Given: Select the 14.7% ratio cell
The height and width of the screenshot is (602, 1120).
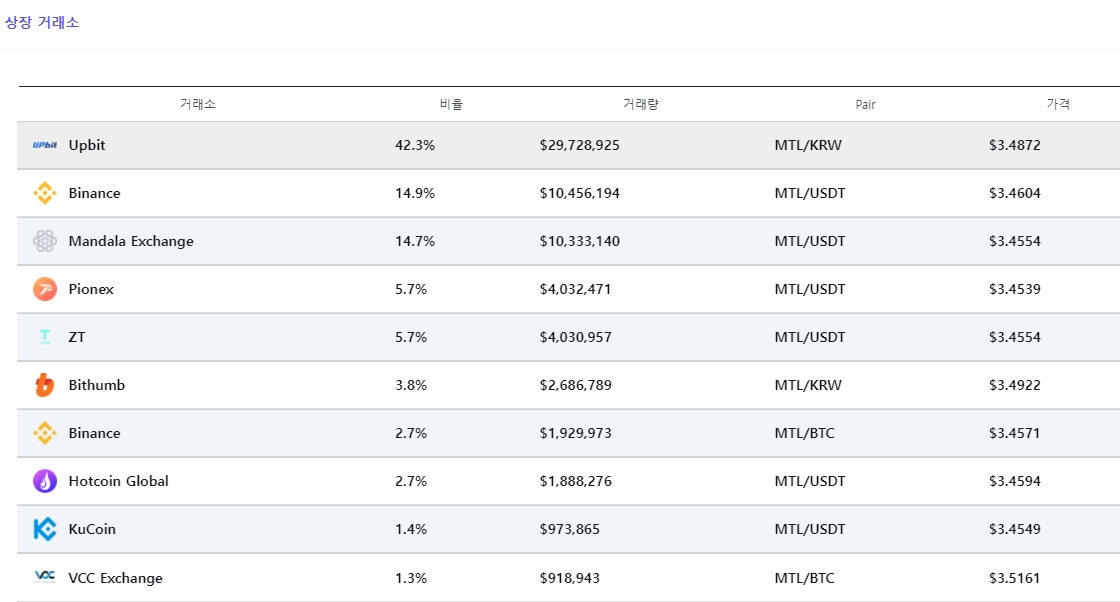Looking at the screenshot, I should click(415, 241).
